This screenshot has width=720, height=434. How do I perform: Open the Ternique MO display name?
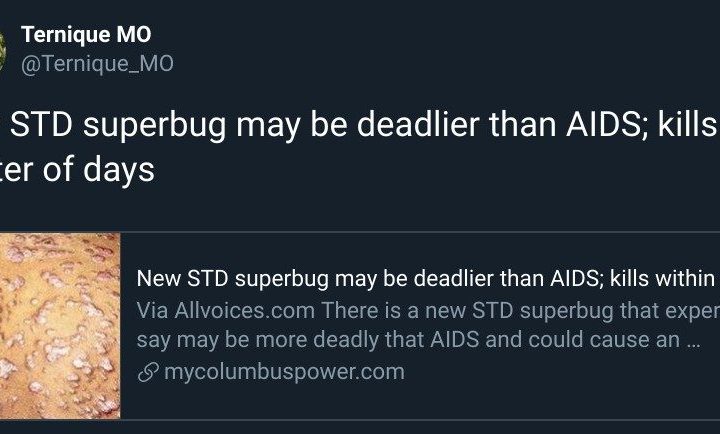coord(86,37)
